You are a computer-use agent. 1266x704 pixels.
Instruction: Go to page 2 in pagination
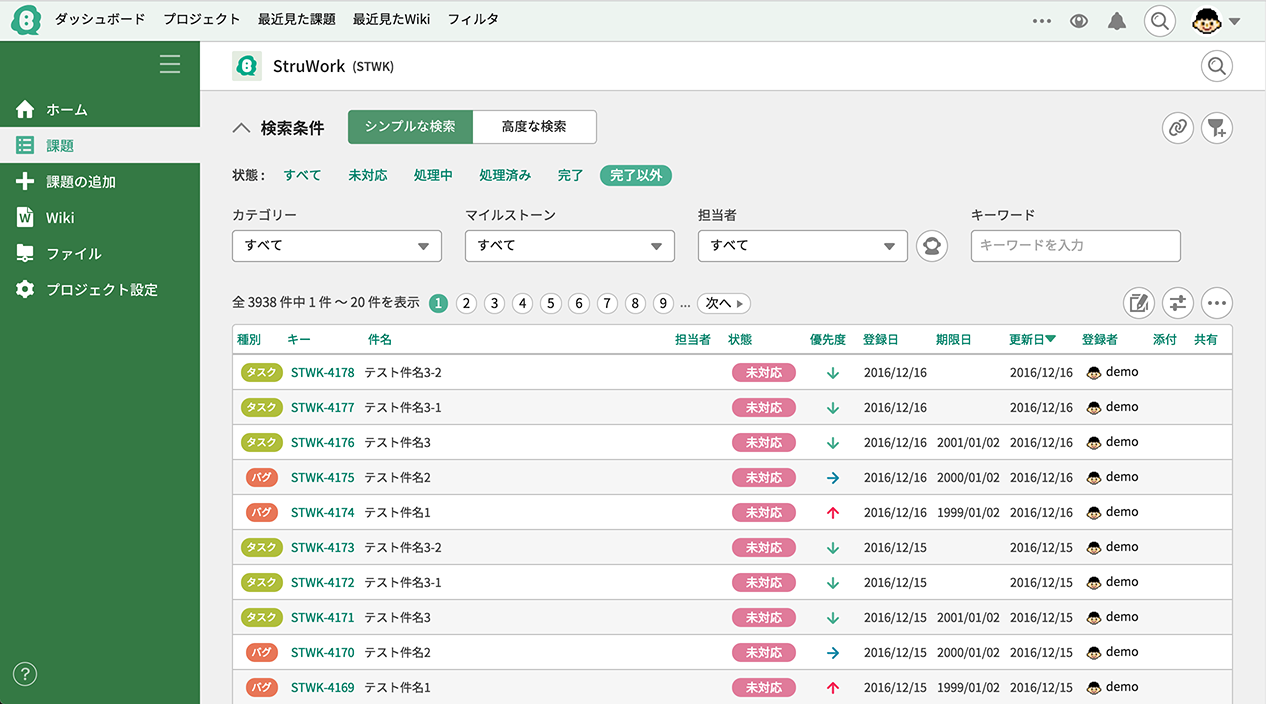coord(466,303)
